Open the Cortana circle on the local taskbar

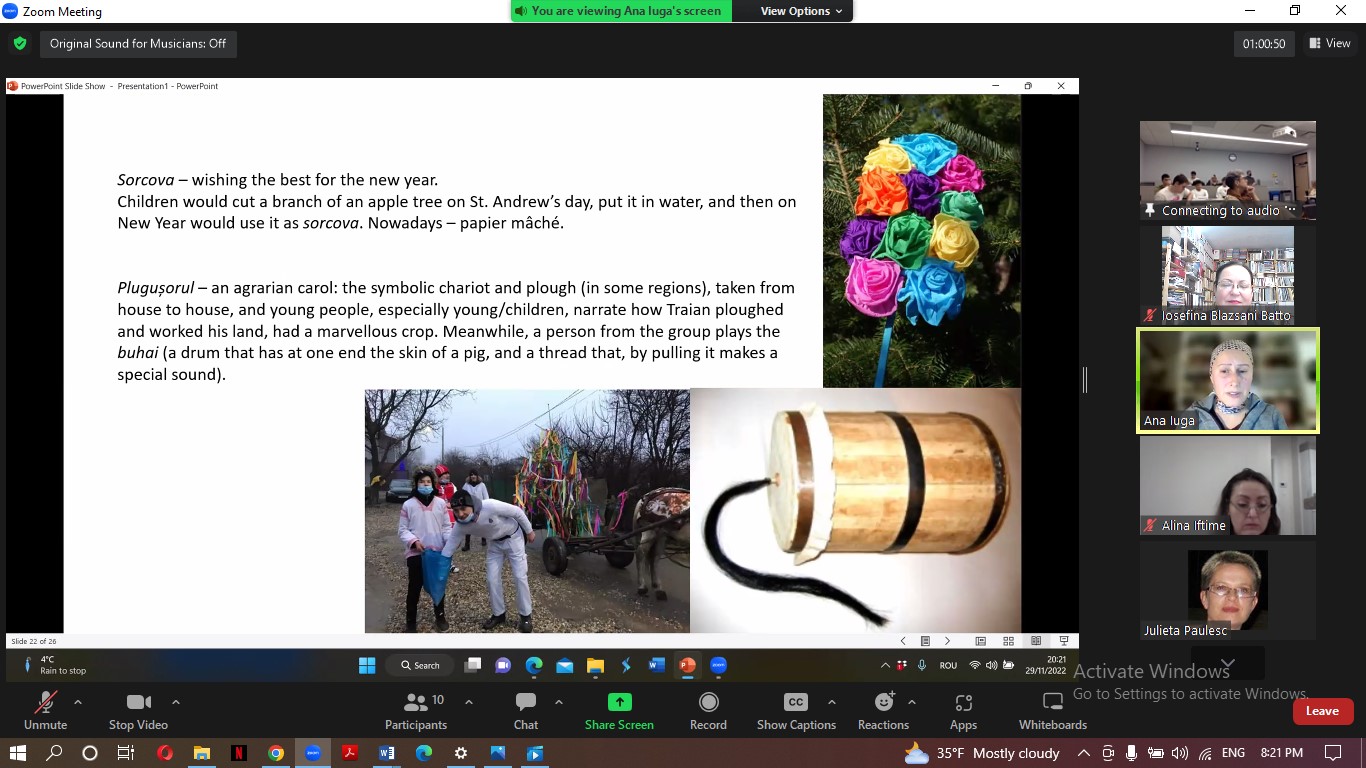(90, 753)
